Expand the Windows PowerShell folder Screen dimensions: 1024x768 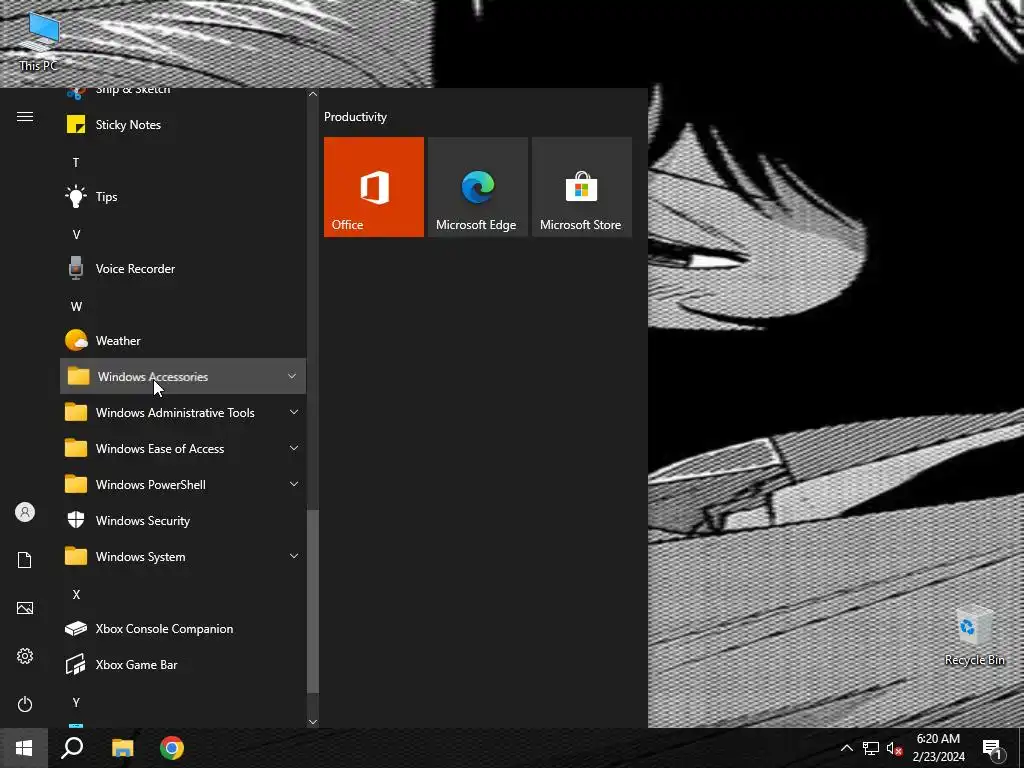(x=183, y=484)
